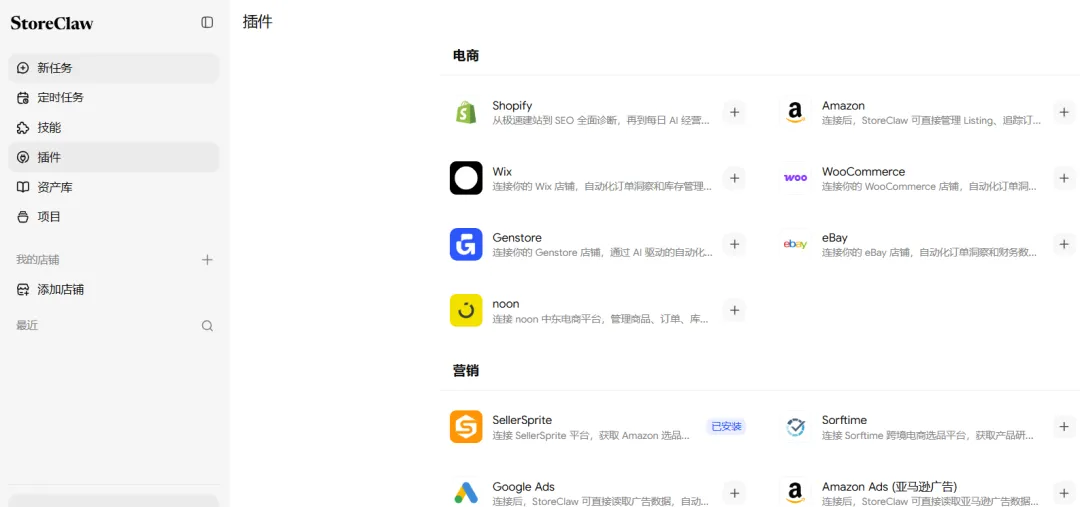Screen dimensions: 1080x507
Task: Click the 电商 section heading
Action: pos(466,56)
